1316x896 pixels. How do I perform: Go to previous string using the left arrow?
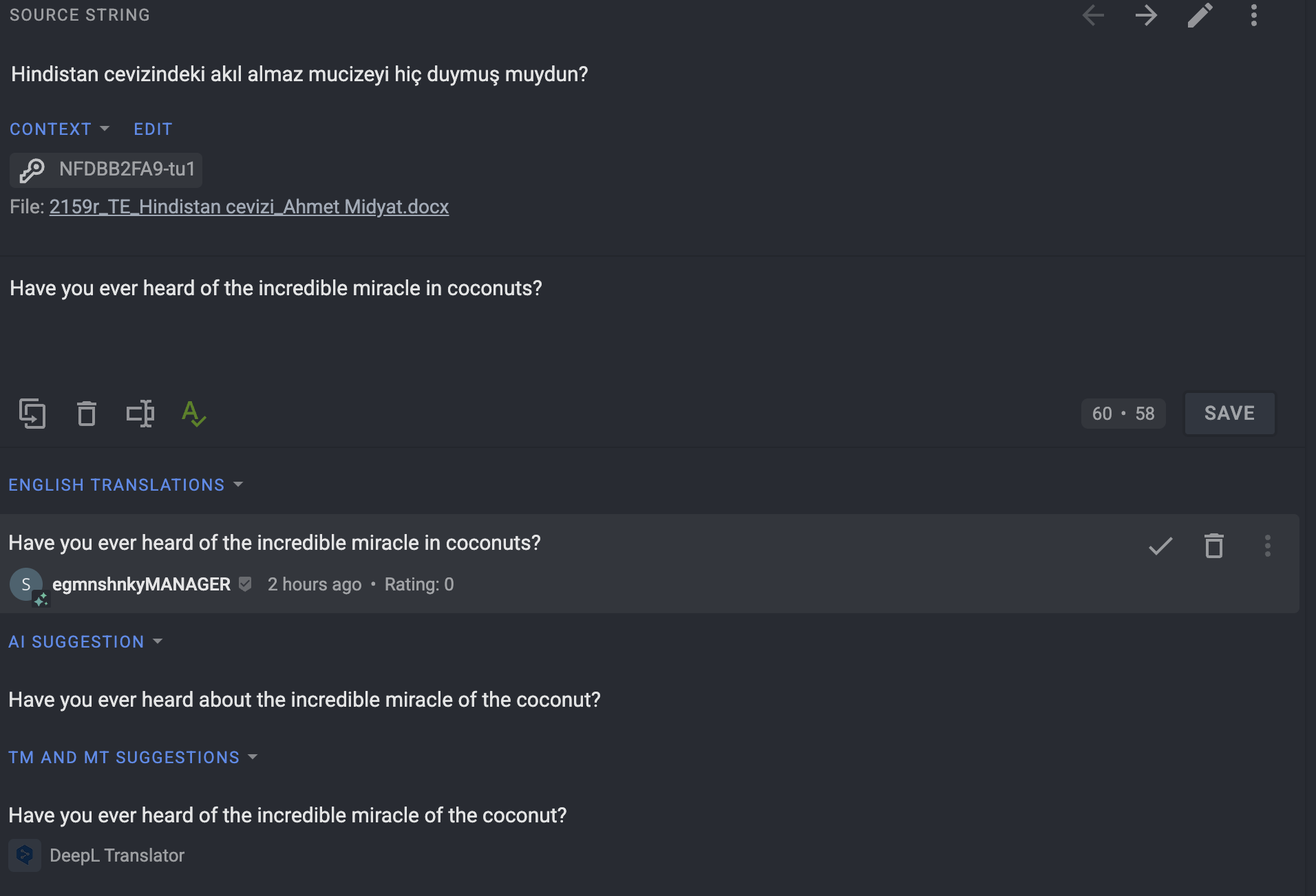1093,15
